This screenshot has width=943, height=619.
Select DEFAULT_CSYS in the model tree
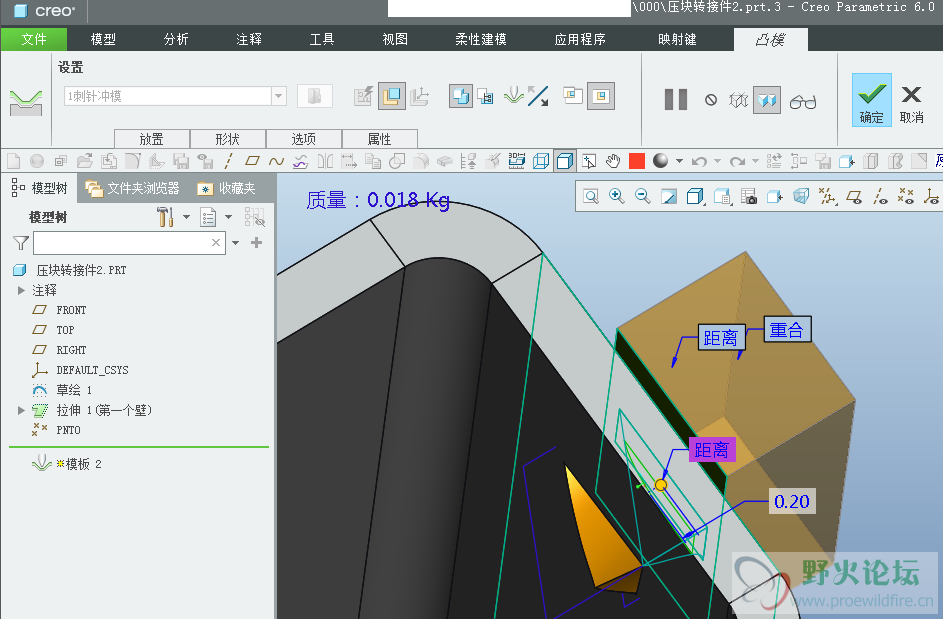pyautogui.click(x=92, y=370)
